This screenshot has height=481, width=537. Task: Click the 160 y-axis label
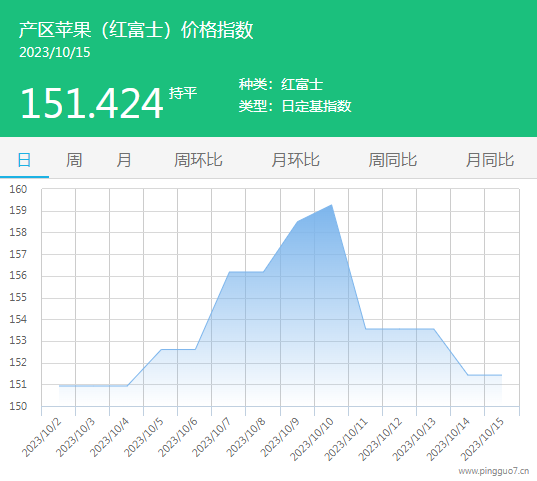click(18, 189)
